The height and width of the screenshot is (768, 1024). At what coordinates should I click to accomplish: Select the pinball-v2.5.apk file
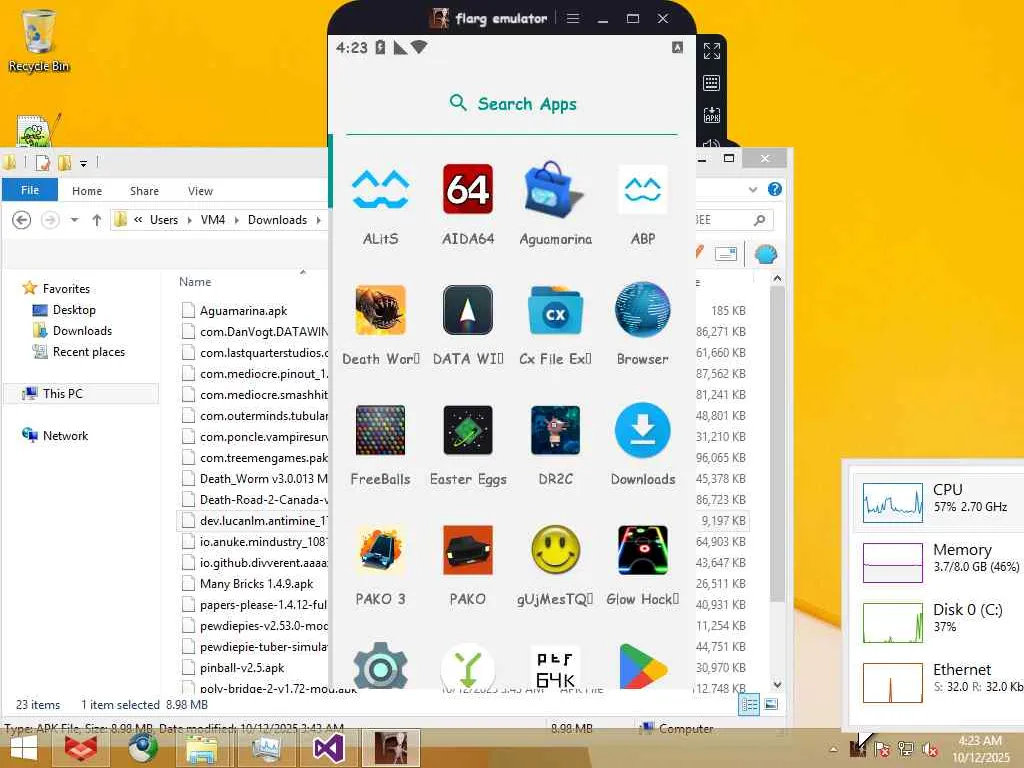click(242, 668)
